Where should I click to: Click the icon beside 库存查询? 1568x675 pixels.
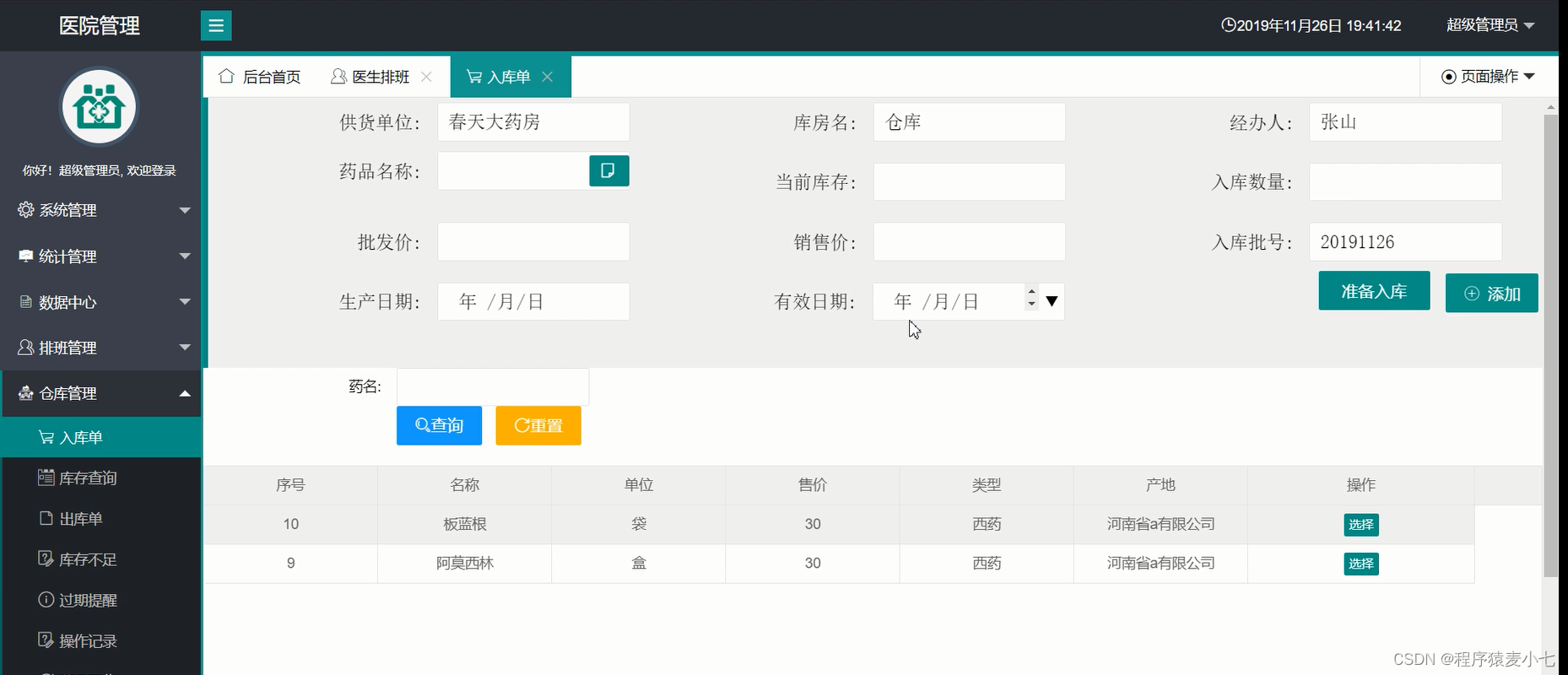tap(46, 478)
